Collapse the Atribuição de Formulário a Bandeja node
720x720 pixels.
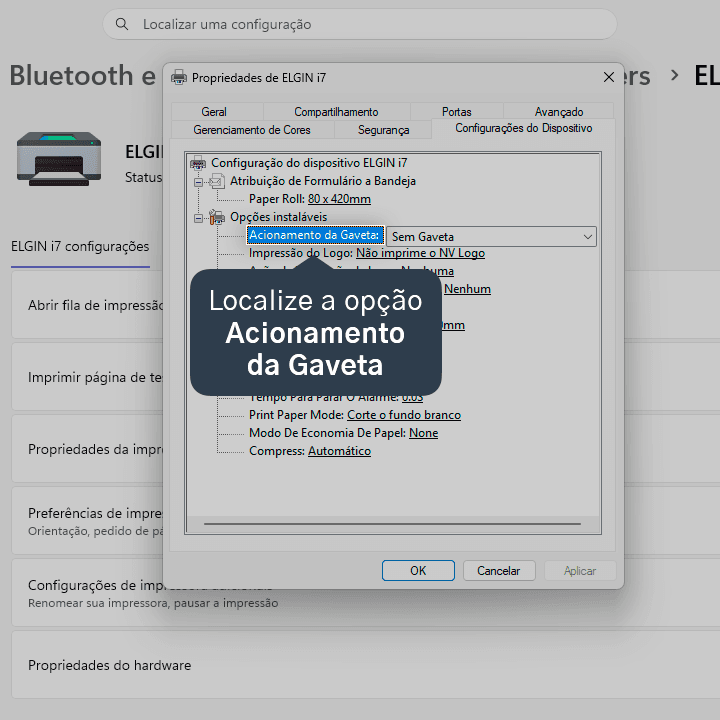coord(198,182)
